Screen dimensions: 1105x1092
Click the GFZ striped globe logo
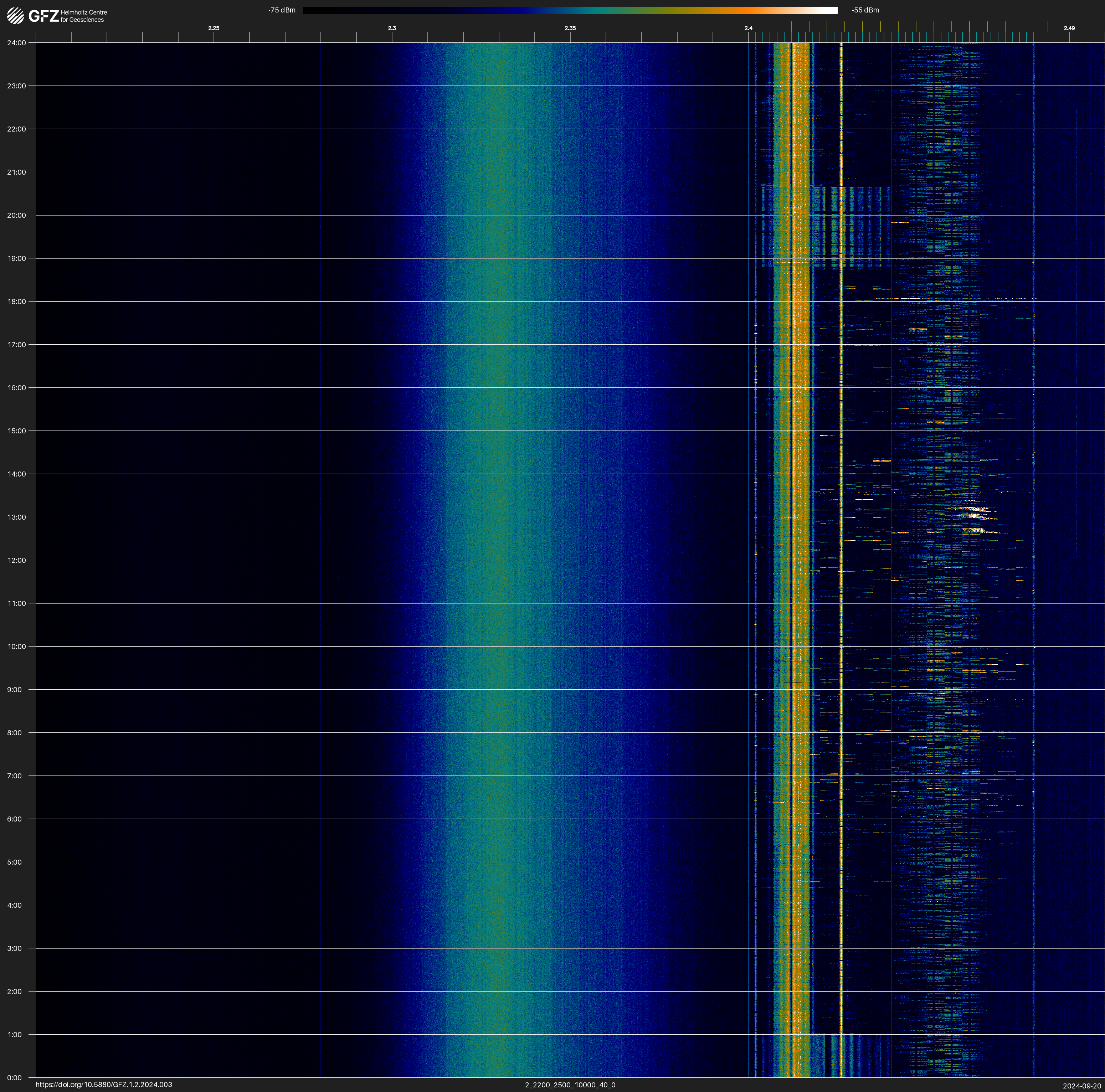pos(15,16)
